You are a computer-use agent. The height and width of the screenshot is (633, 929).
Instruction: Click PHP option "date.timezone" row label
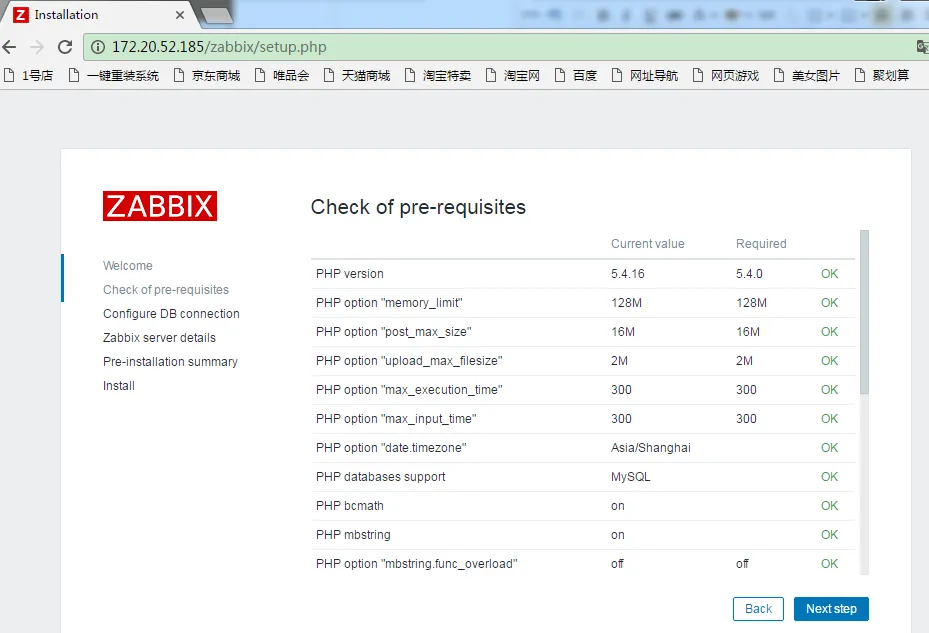pyautogui.click(x=391, y=448)
